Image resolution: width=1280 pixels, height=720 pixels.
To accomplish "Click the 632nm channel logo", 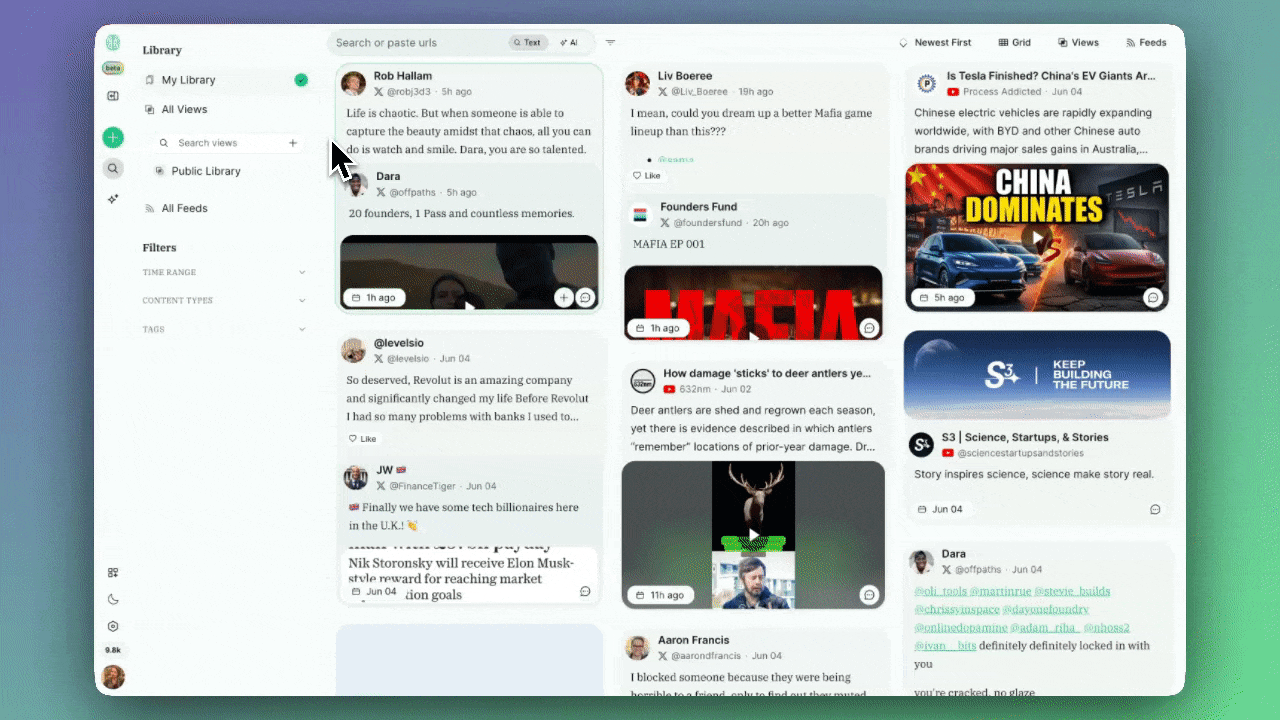I will (642, 380).
